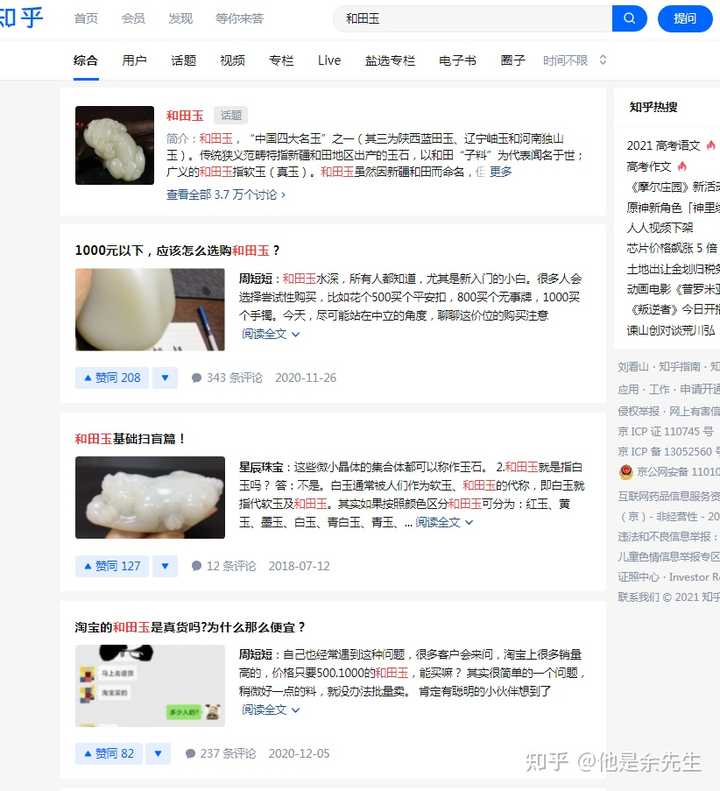Open comments icon beside 12 条评论

[x=197, y=566]
